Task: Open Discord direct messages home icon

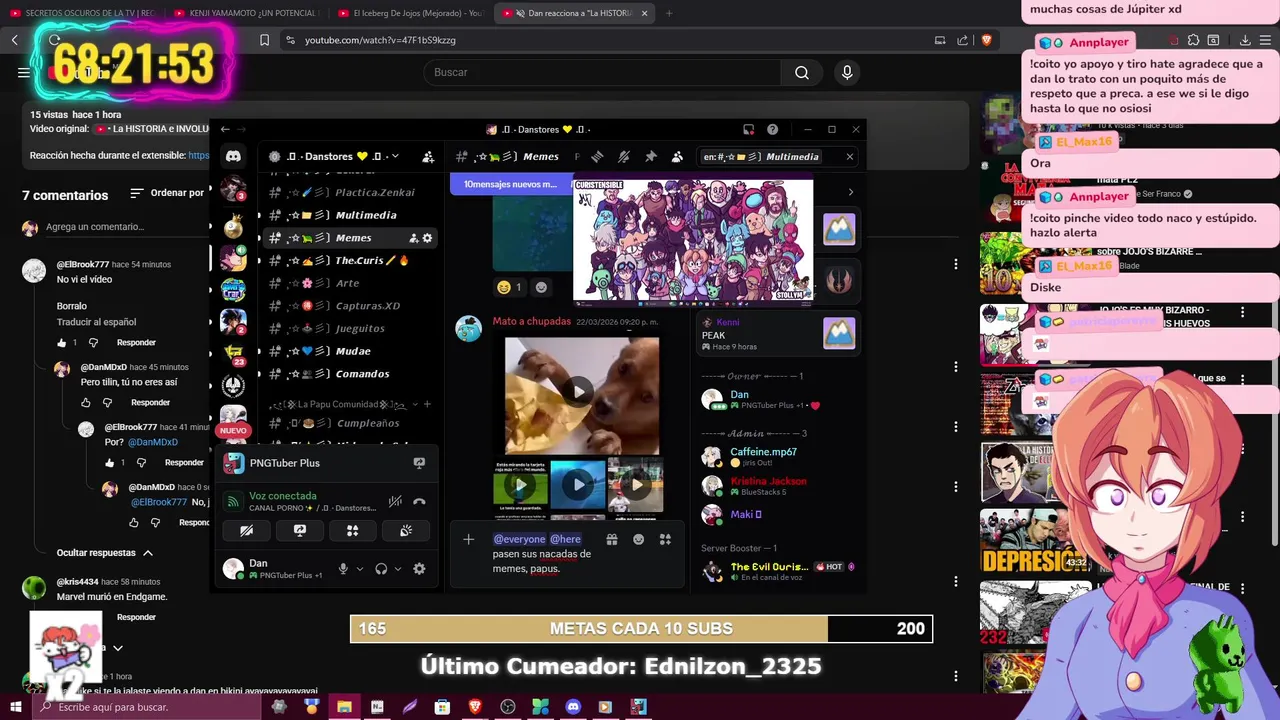Action: (x=233, y=157)
